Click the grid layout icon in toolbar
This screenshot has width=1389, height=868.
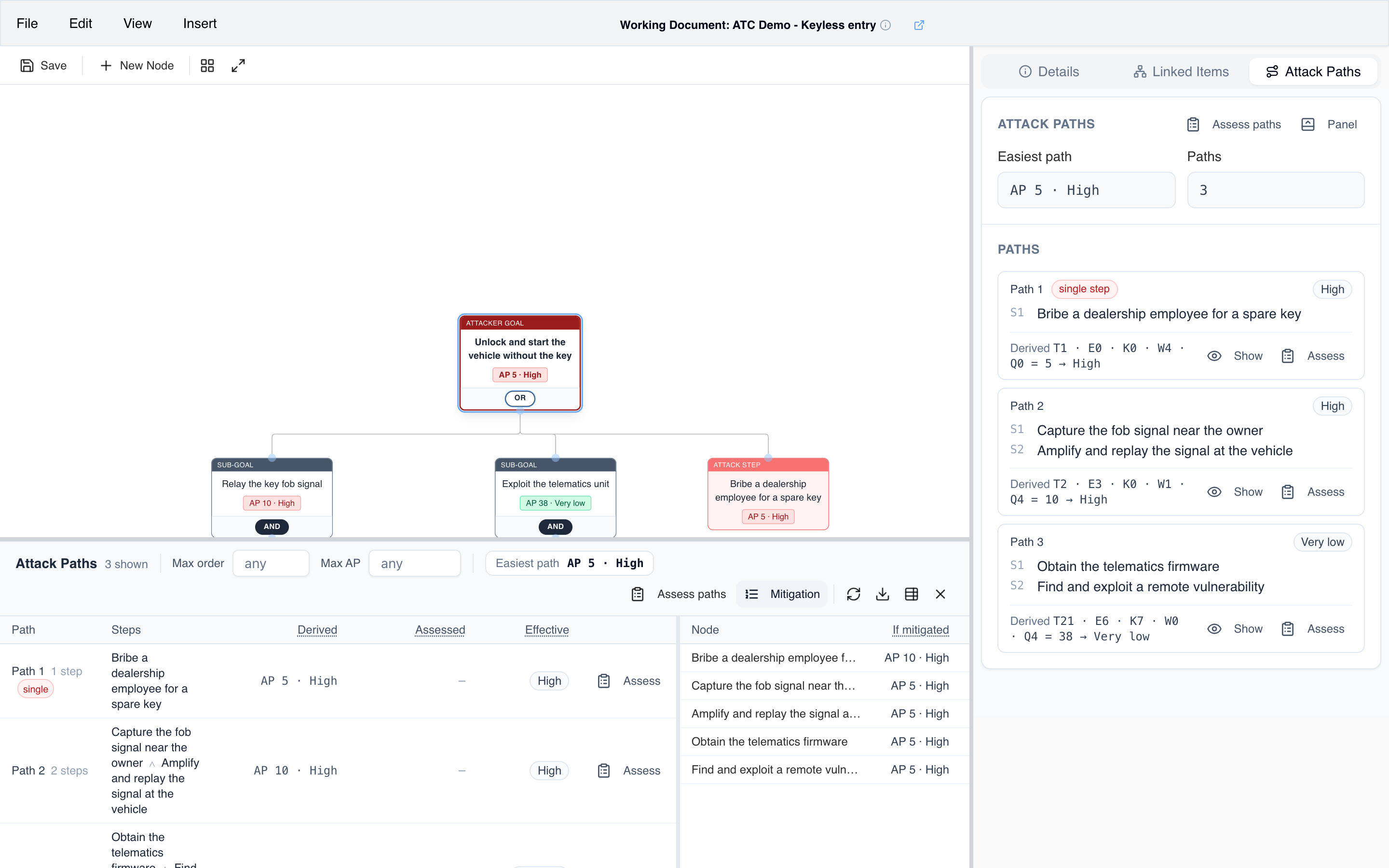pyautogui.click(x=207, y=66)
